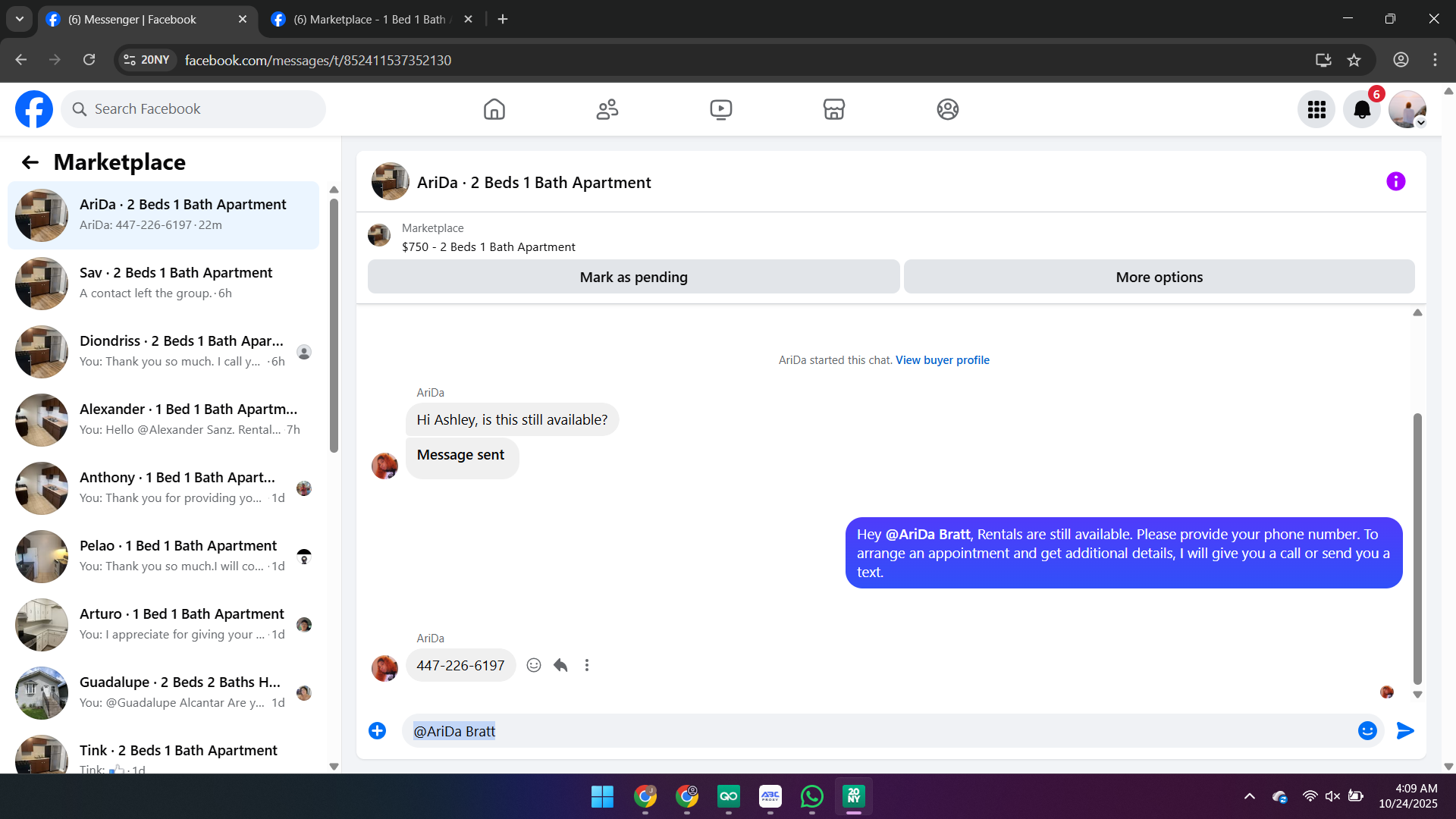Click the chat messages scrollbar
The width and height of the screenshot is (1456, 819).
(1417, 549)
